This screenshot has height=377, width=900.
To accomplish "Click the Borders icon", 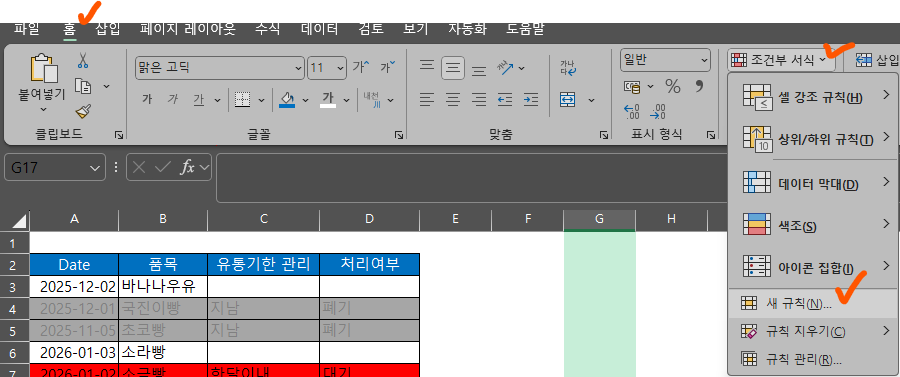I will [x=243, y=100].
